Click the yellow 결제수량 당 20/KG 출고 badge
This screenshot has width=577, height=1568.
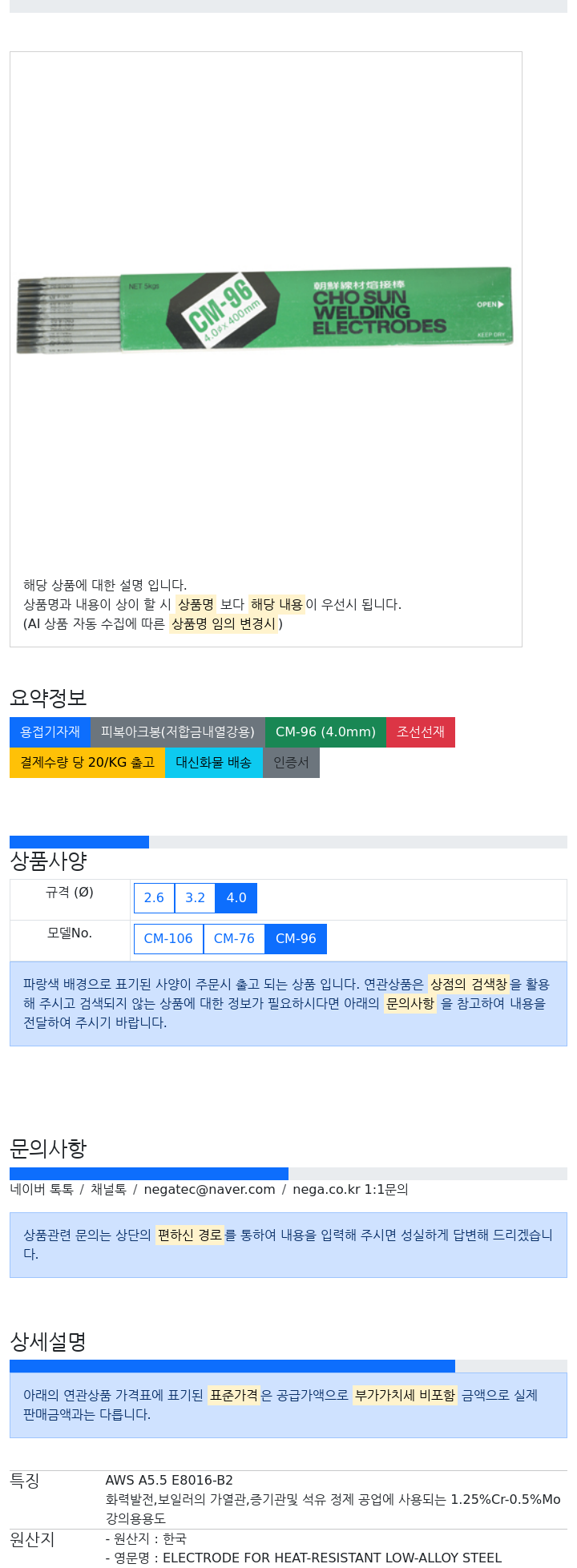pos(87,763)
